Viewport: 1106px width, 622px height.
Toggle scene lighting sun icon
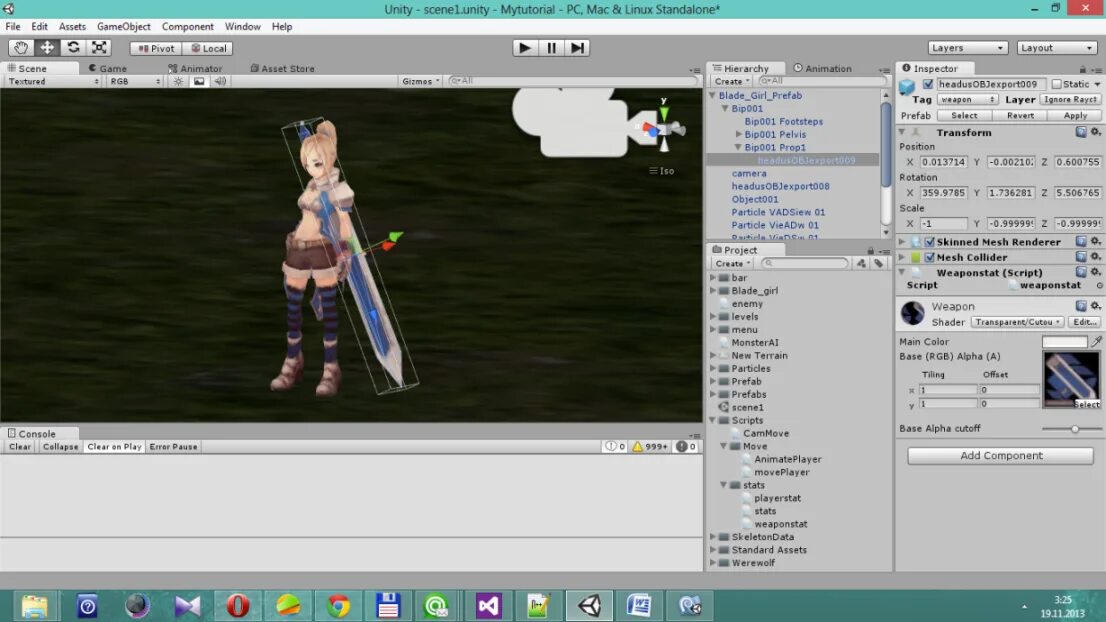coord(178,81)
